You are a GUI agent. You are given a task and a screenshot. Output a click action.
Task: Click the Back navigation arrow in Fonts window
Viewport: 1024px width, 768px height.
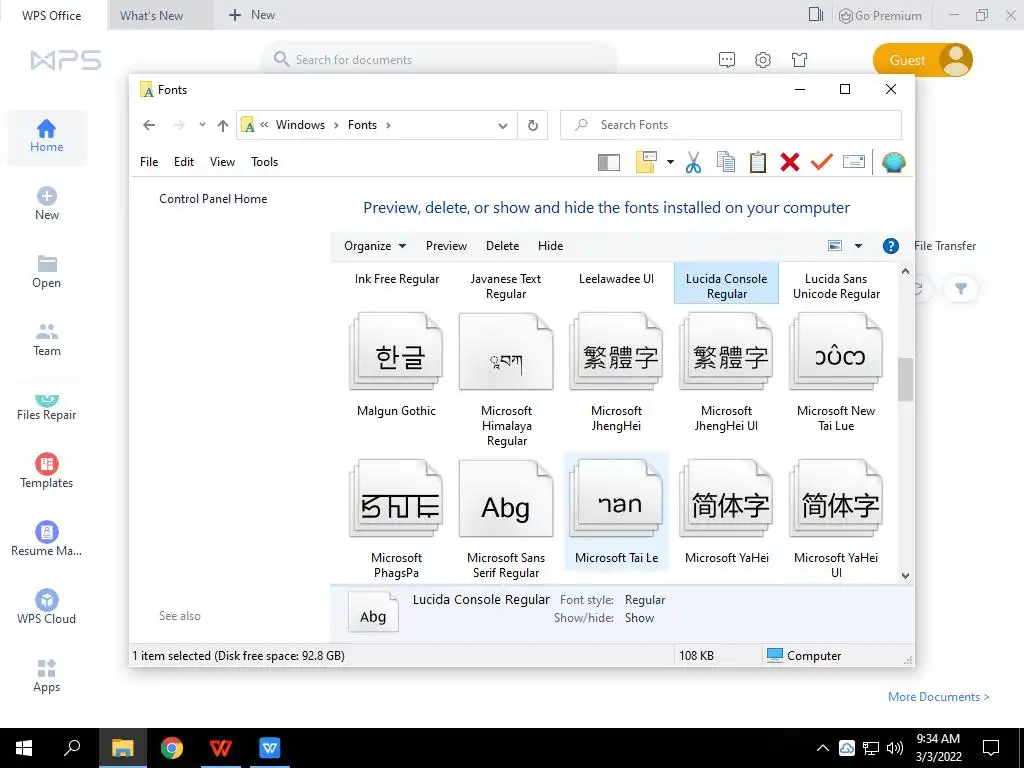click(149, 125)
